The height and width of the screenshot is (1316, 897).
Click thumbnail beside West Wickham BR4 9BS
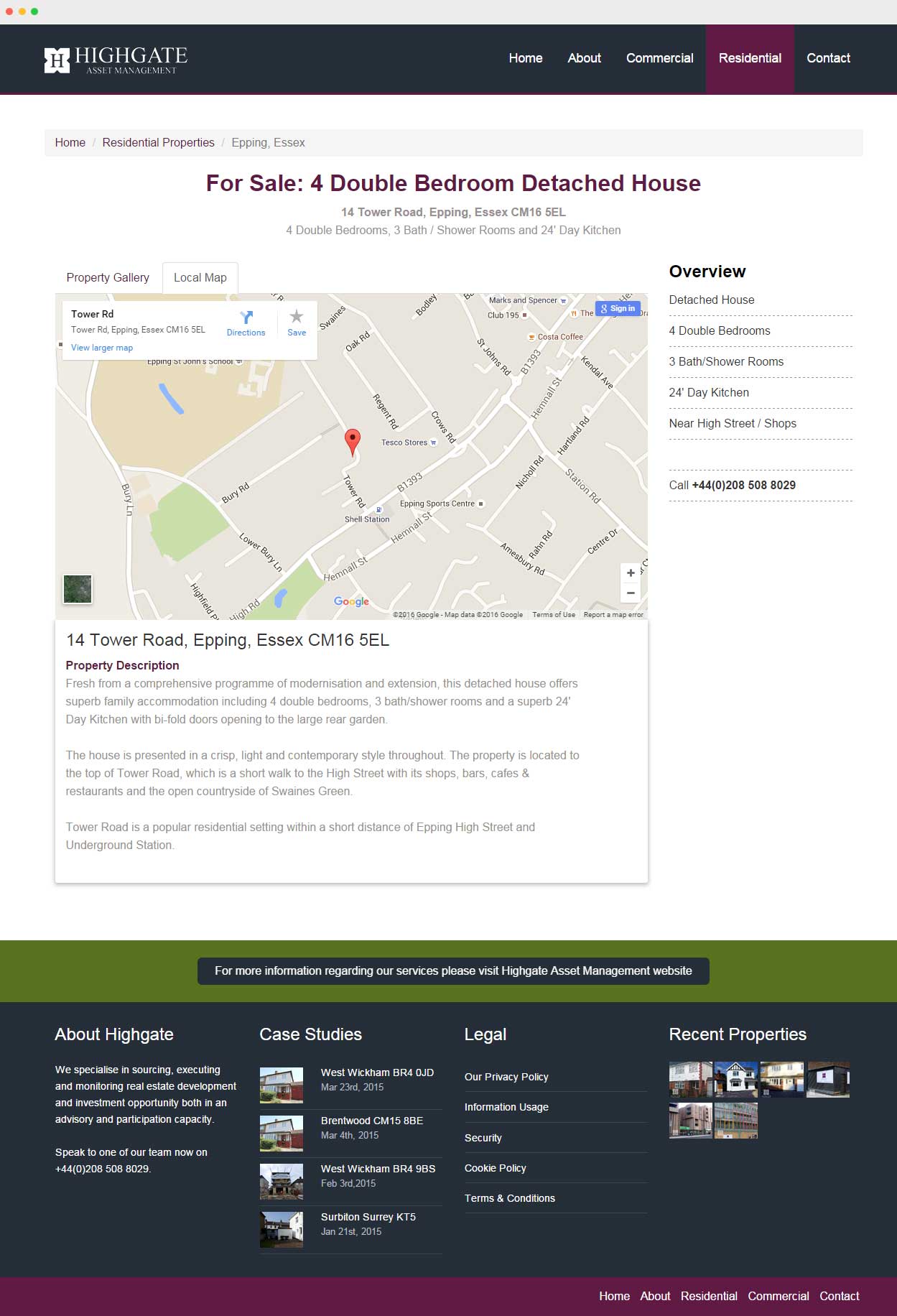click(282, 1182)
